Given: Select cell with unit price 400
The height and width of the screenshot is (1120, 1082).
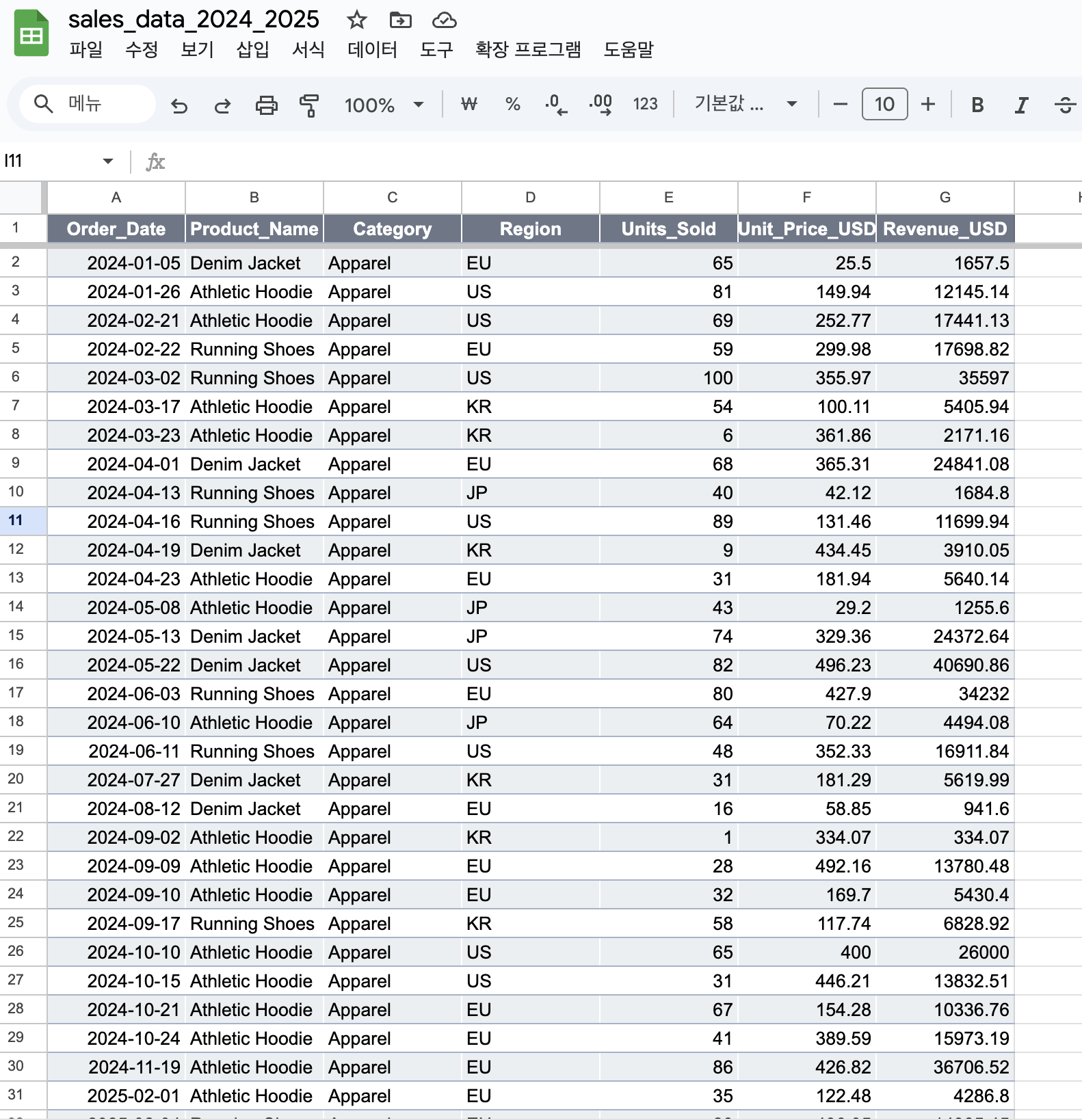Looking at the screenshot, I should pyautogui.click(x=807, y=952).
